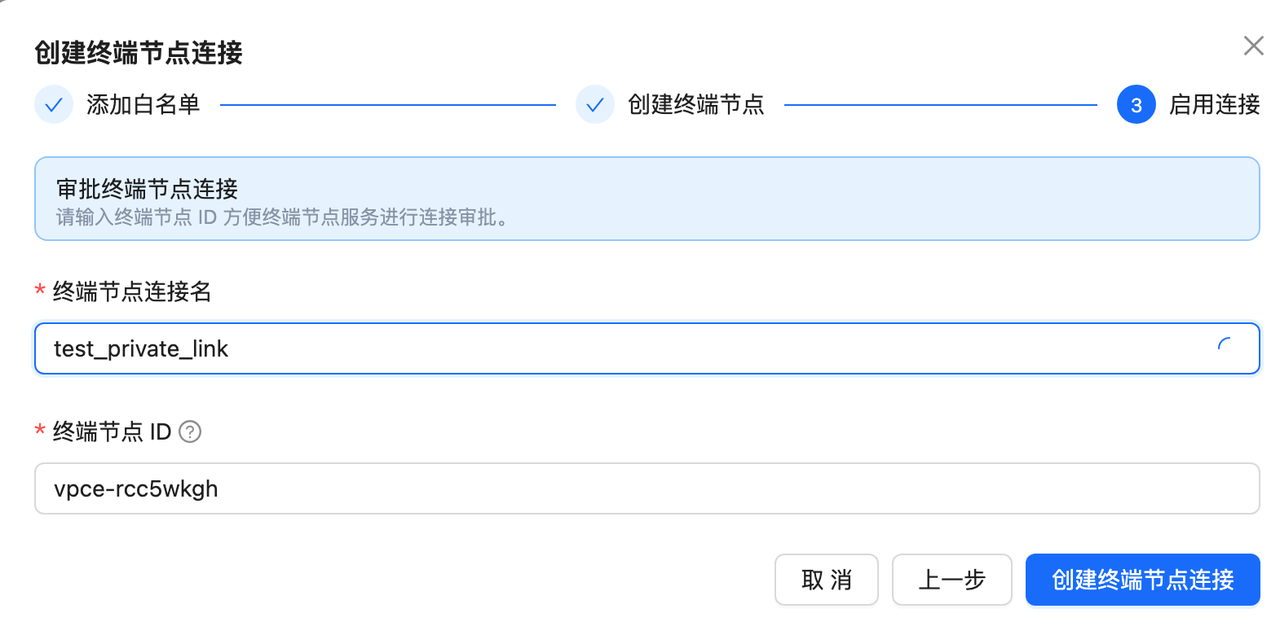
Task: Focus the 终端节点 ID field showing vpce-rcc5wkgh
Action: (647, 489)
